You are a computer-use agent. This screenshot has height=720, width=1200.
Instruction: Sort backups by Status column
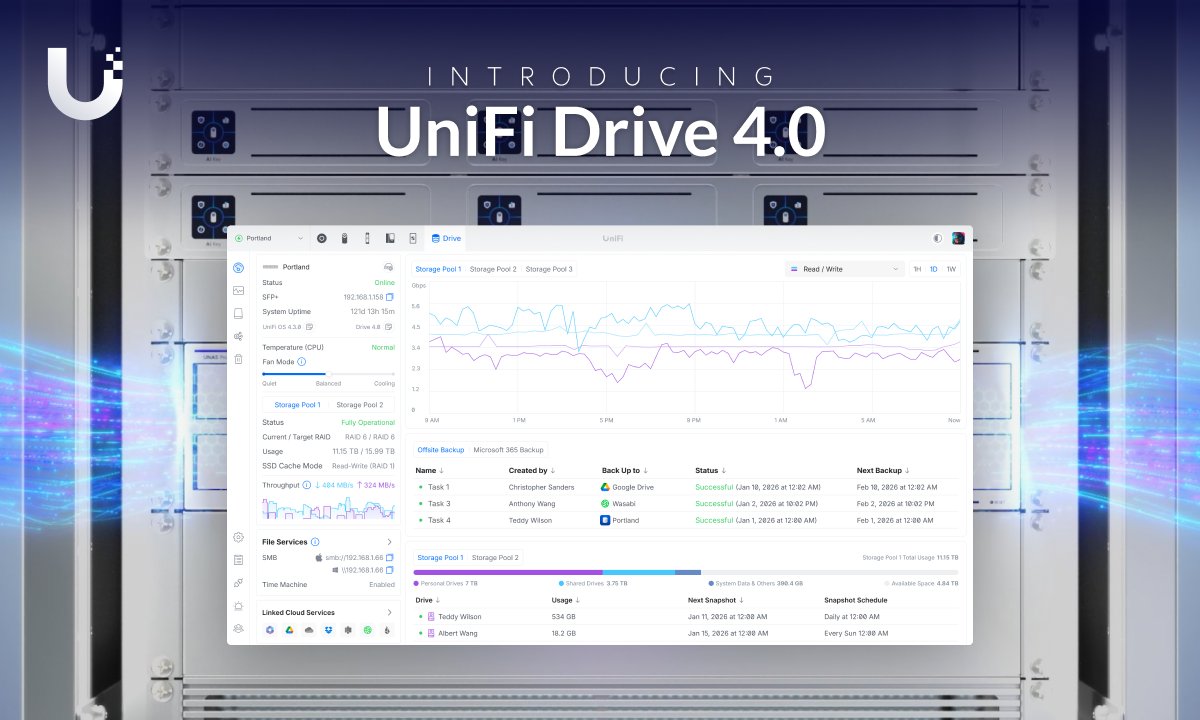click(710, 470)
